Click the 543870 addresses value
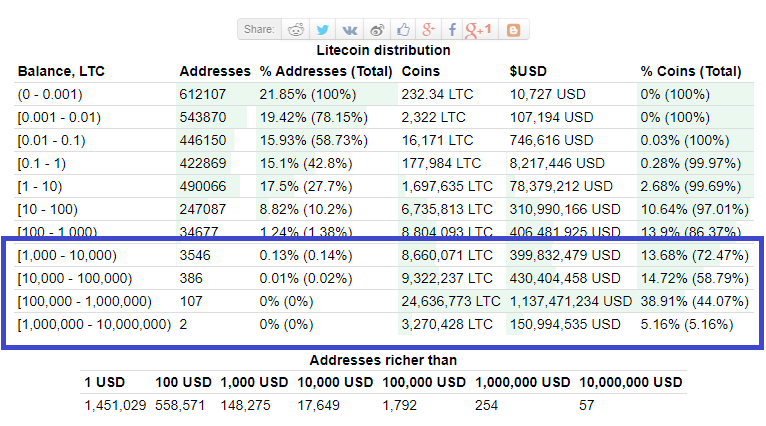The image size is (766, 426). 203,117
